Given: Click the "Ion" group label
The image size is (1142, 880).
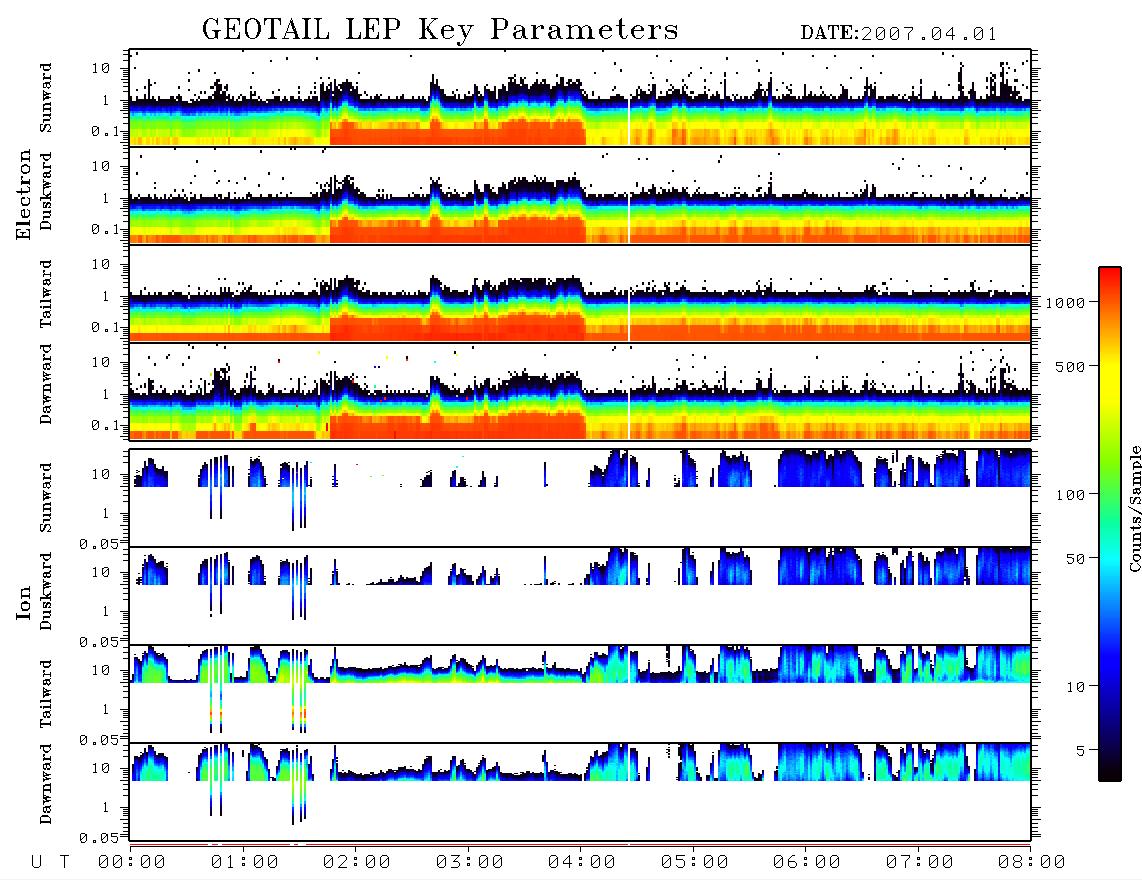Looking at the screenshot, I should pyautogui.click(x=23, y=602).
